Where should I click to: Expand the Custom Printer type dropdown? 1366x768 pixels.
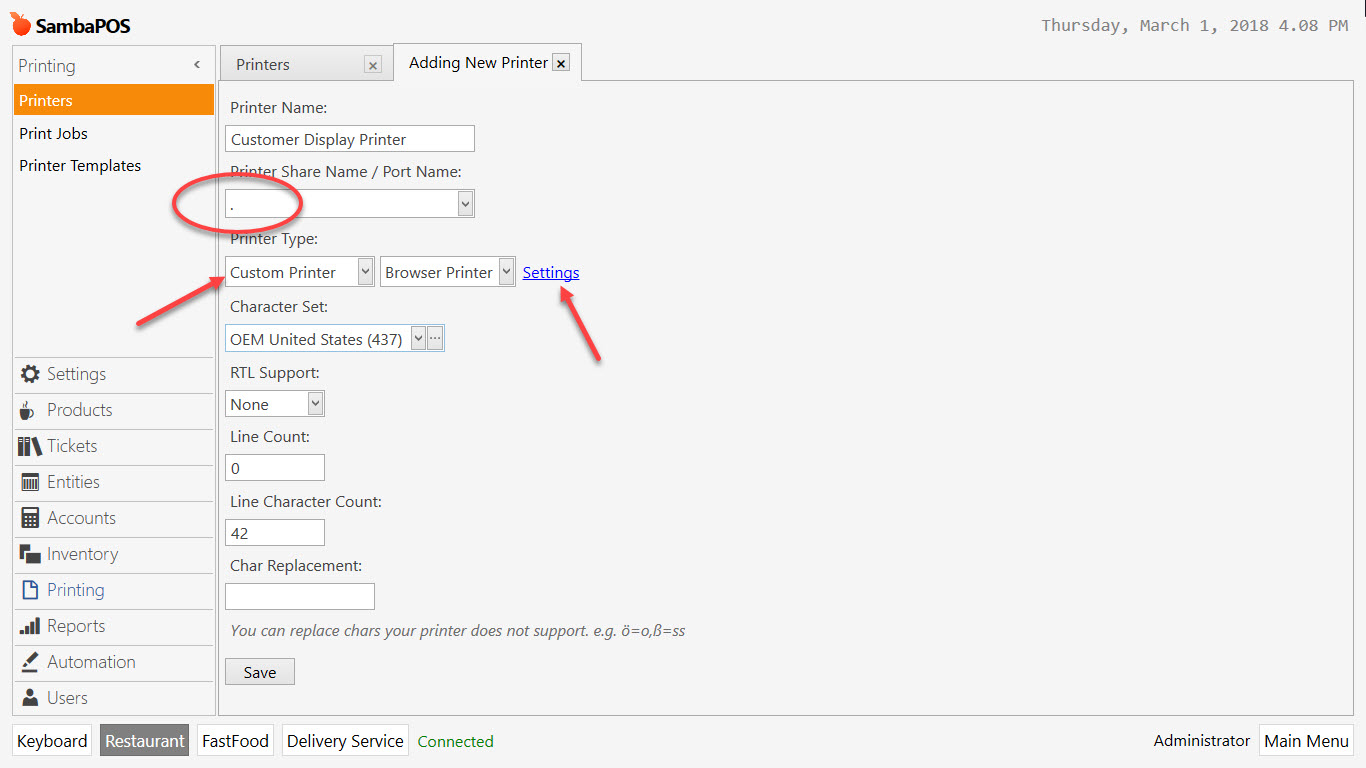tap(364, 271)
